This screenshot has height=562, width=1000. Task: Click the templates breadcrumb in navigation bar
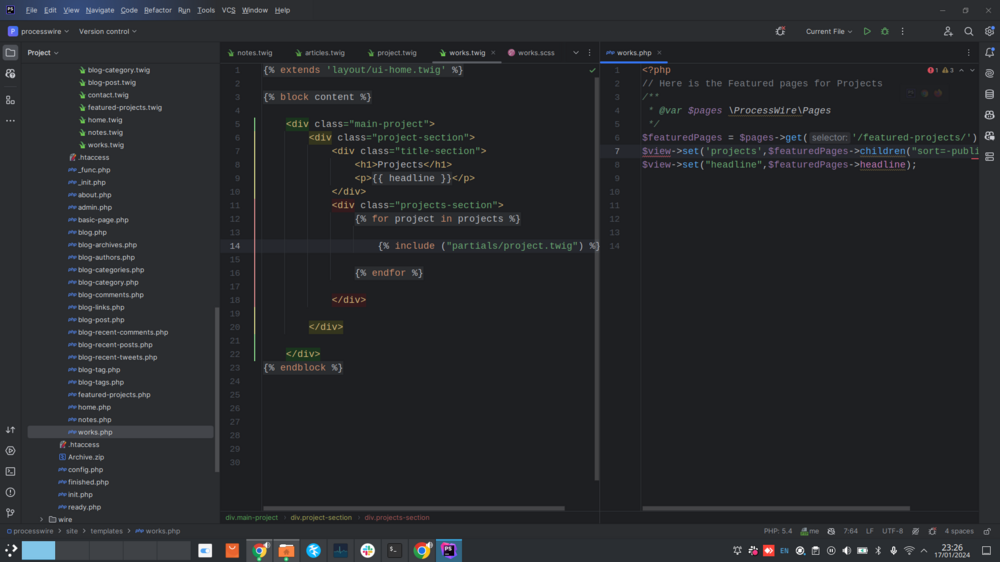[105, 532]
